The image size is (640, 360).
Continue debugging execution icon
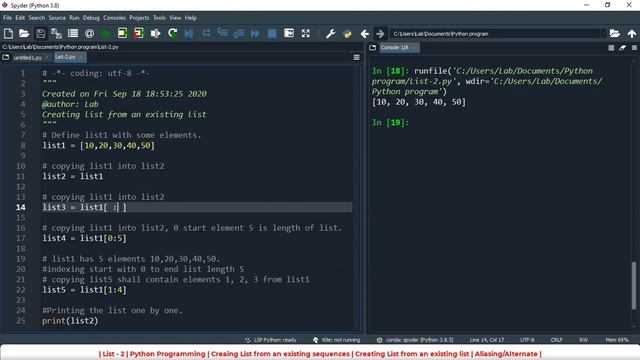[255, 33]
